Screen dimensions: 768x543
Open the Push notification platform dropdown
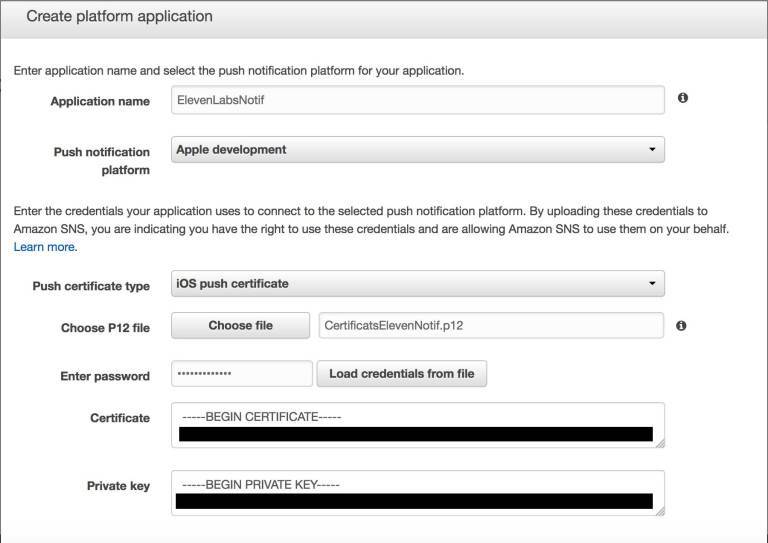pyautogui.click(x=418, y=150)
